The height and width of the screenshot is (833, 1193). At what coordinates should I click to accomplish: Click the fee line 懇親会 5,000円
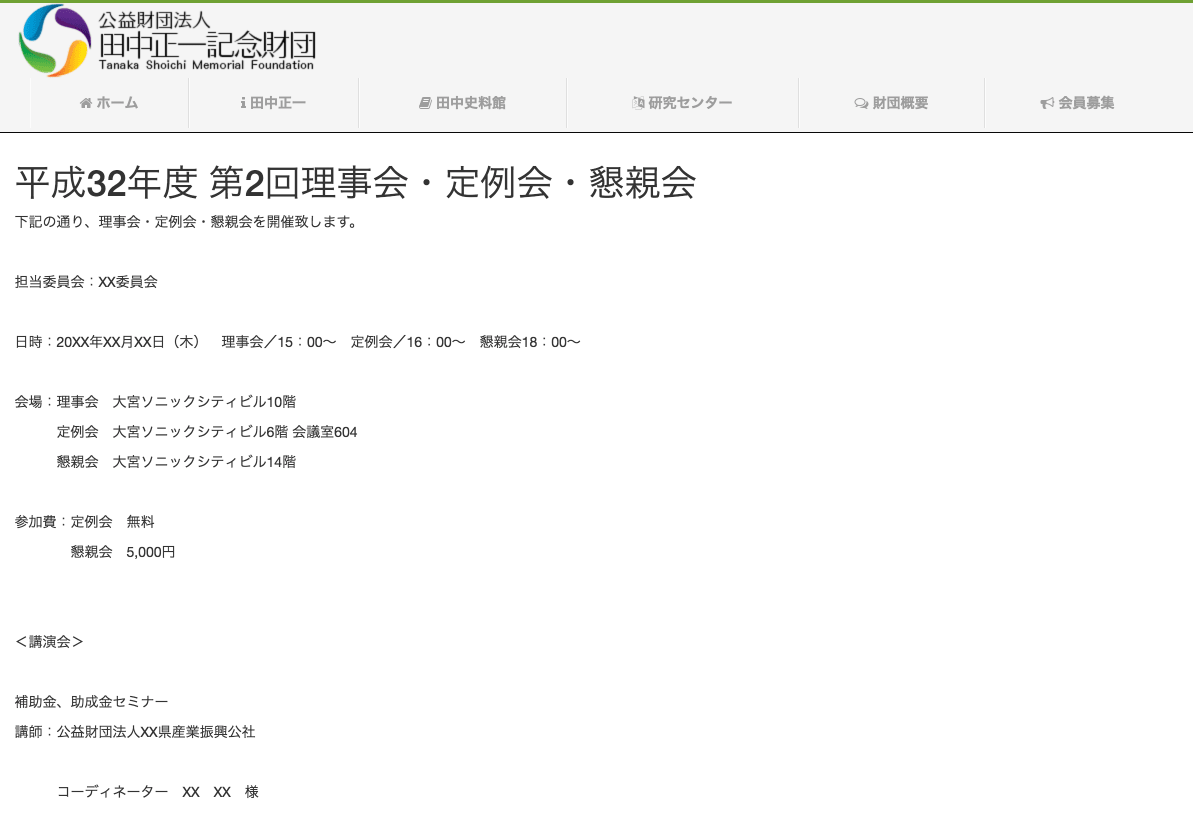(x=123, y=552)
